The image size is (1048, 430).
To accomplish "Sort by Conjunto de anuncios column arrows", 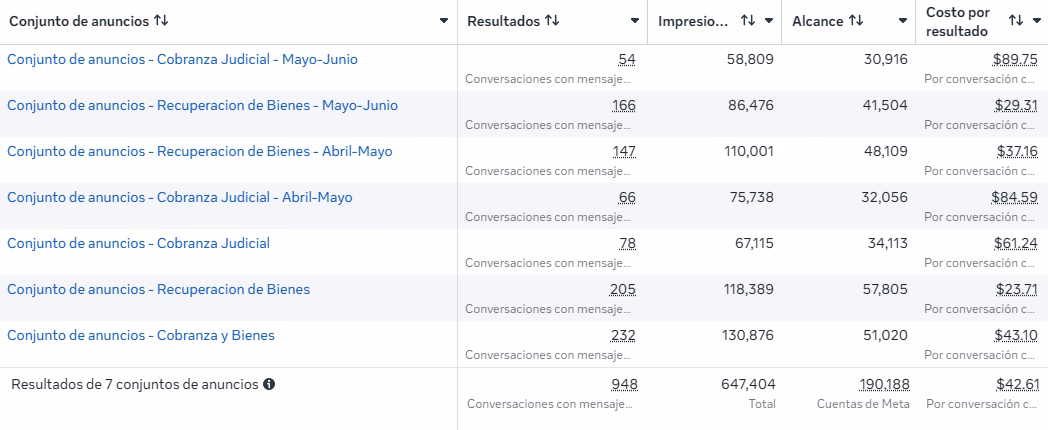I will (x=160, y=21).
